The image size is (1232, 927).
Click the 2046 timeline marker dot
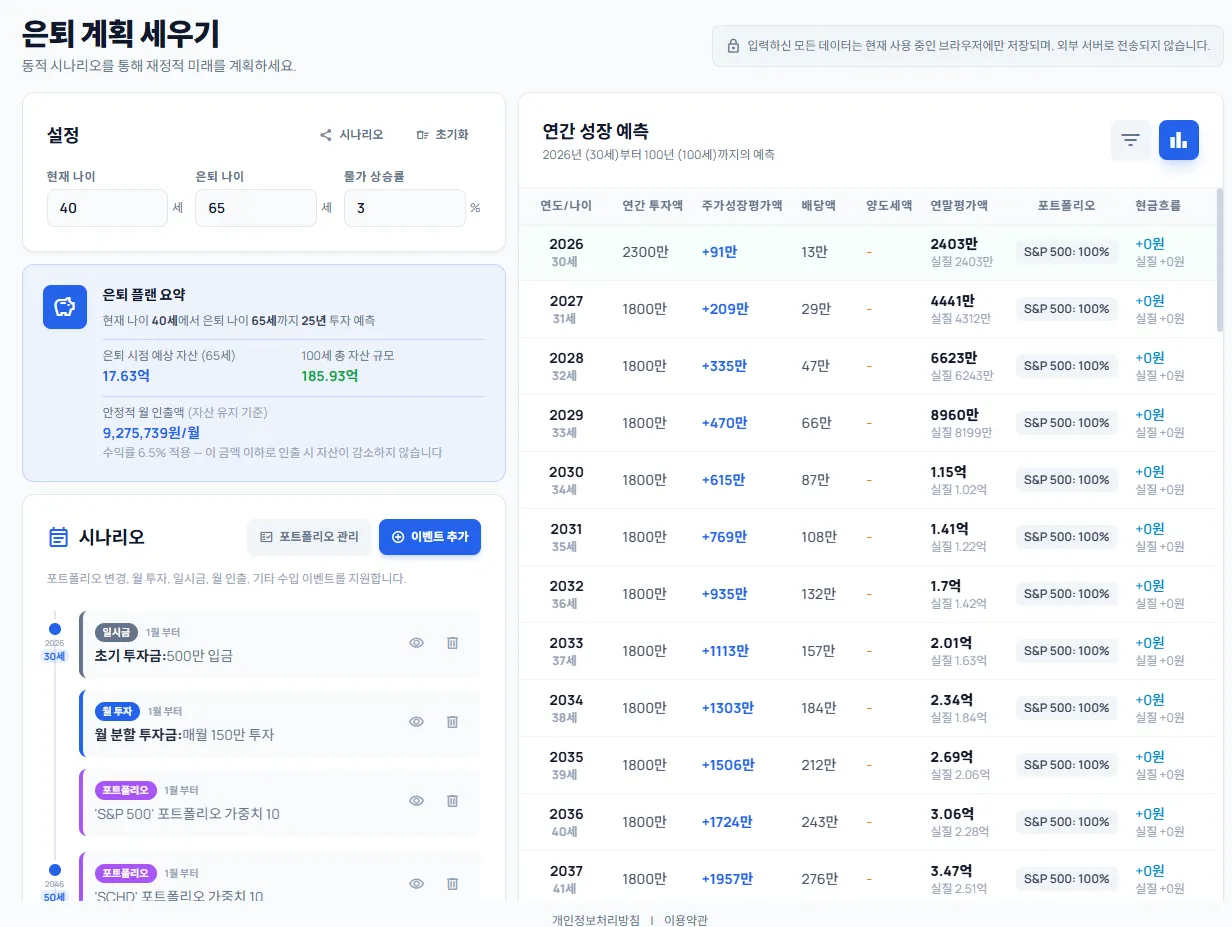pos(55,870)
